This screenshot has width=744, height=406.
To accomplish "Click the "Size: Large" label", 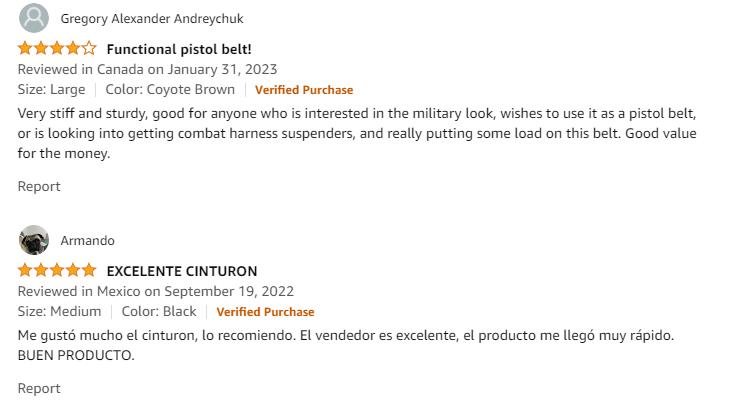I will 51,90.
